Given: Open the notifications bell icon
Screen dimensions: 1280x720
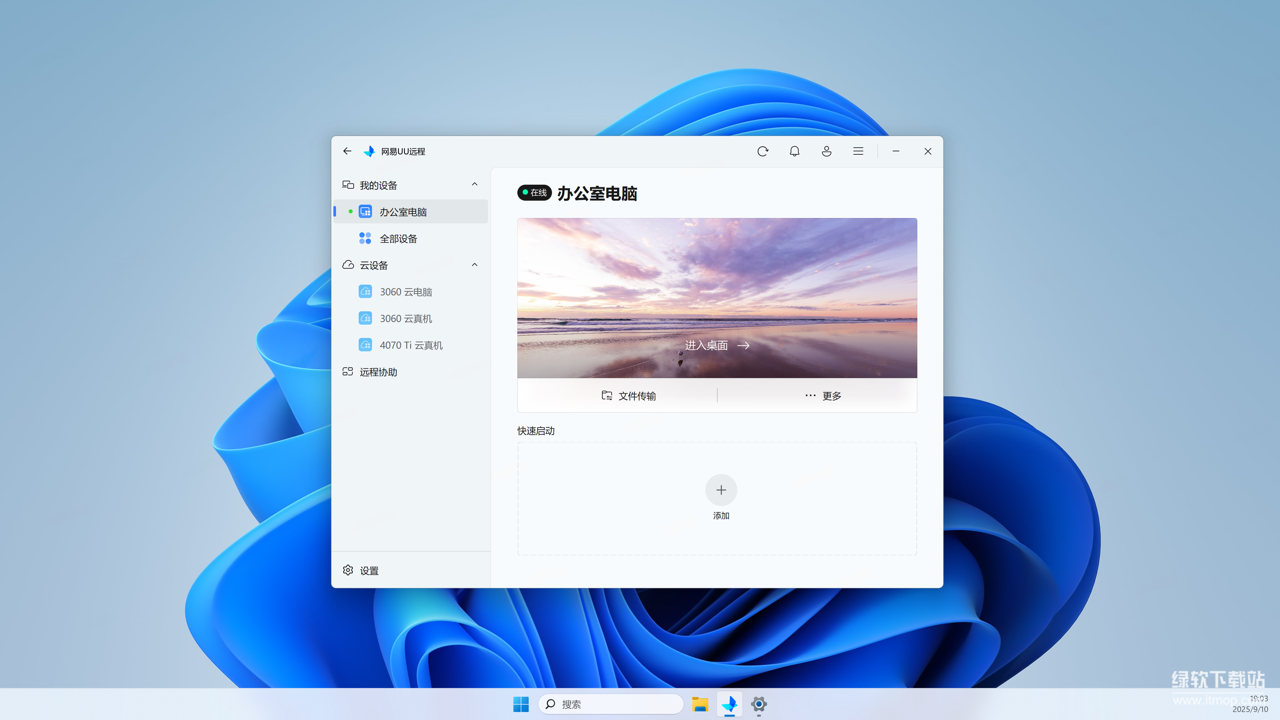Looking at the screenshot, I should point(794,151).
